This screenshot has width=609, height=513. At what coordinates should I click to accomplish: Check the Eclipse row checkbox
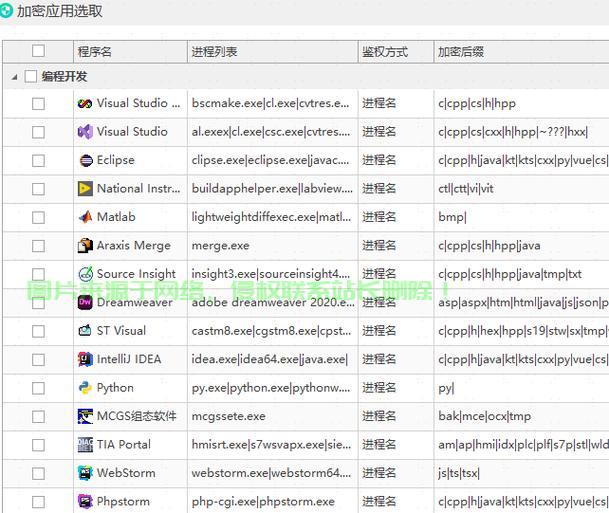38,160
